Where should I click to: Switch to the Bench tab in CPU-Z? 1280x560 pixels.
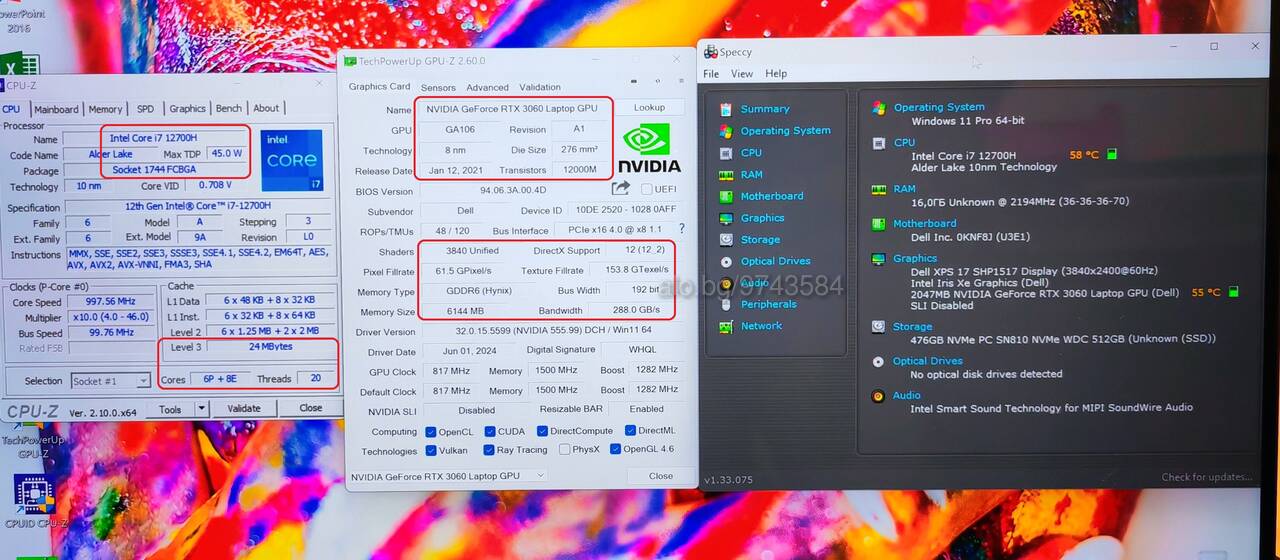pos(229,108)
